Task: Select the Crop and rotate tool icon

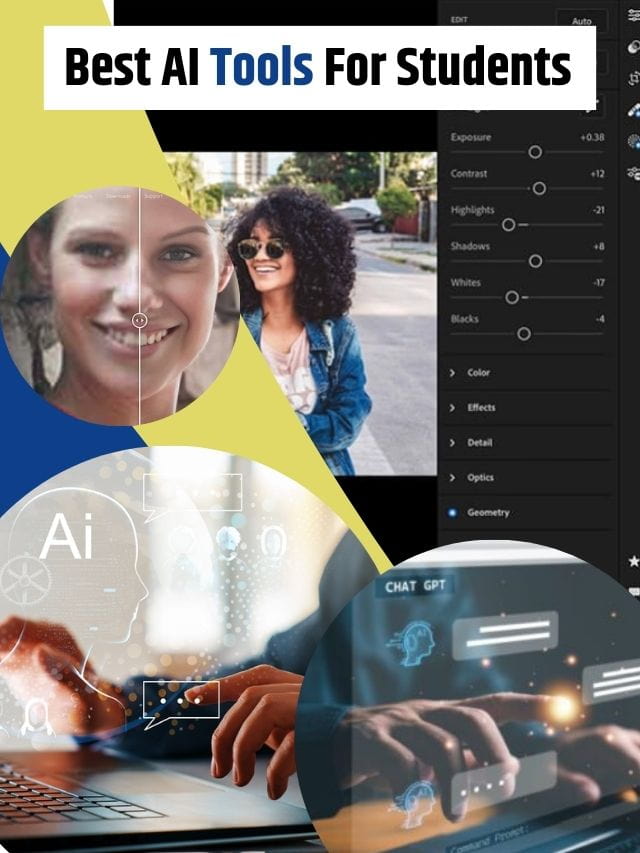Action: coord(633,79)
